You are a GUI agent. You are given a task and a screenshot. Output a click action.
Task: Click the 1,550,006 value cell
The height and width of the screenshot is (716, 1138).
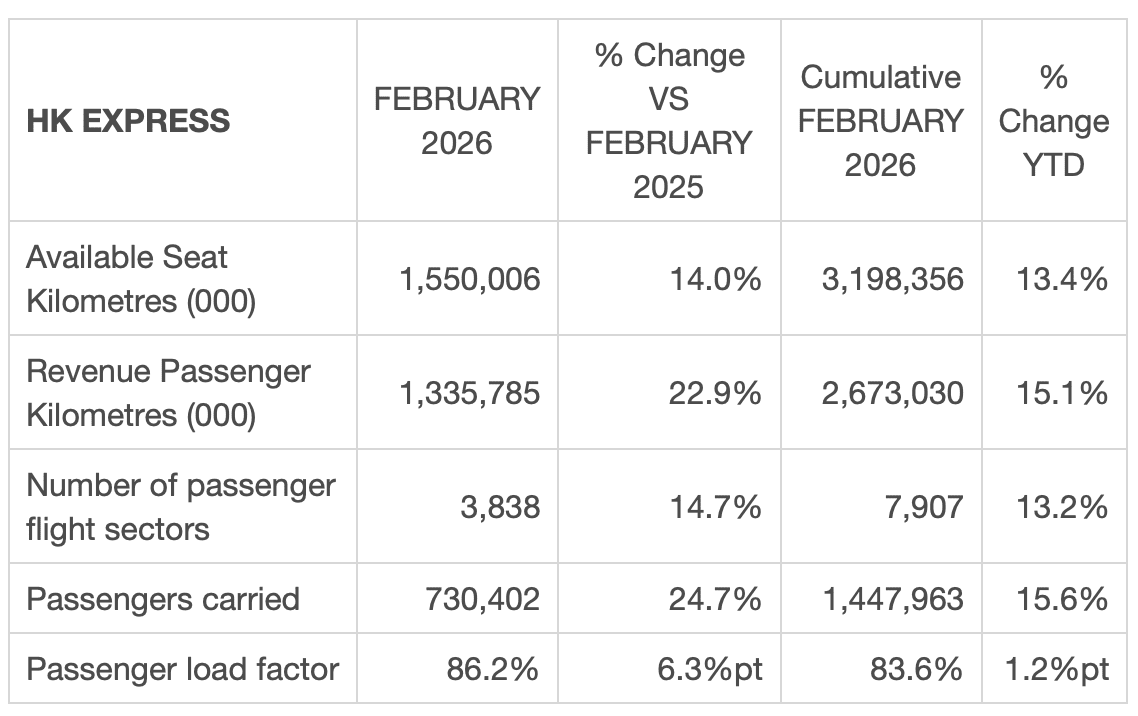(470, 279)
